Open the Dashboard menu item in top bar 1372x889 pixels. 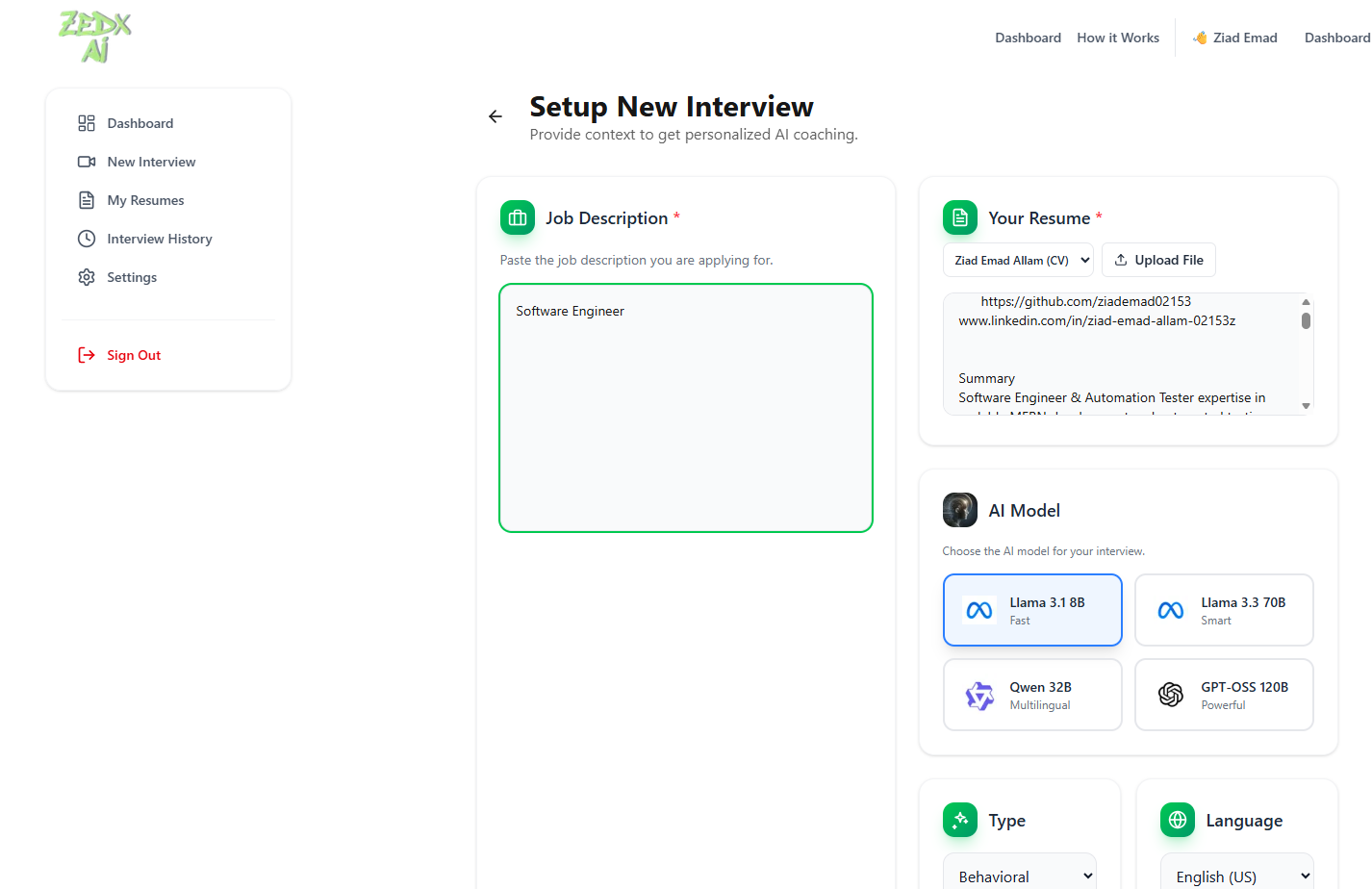pyautogui.click(x=1028, y=38)
